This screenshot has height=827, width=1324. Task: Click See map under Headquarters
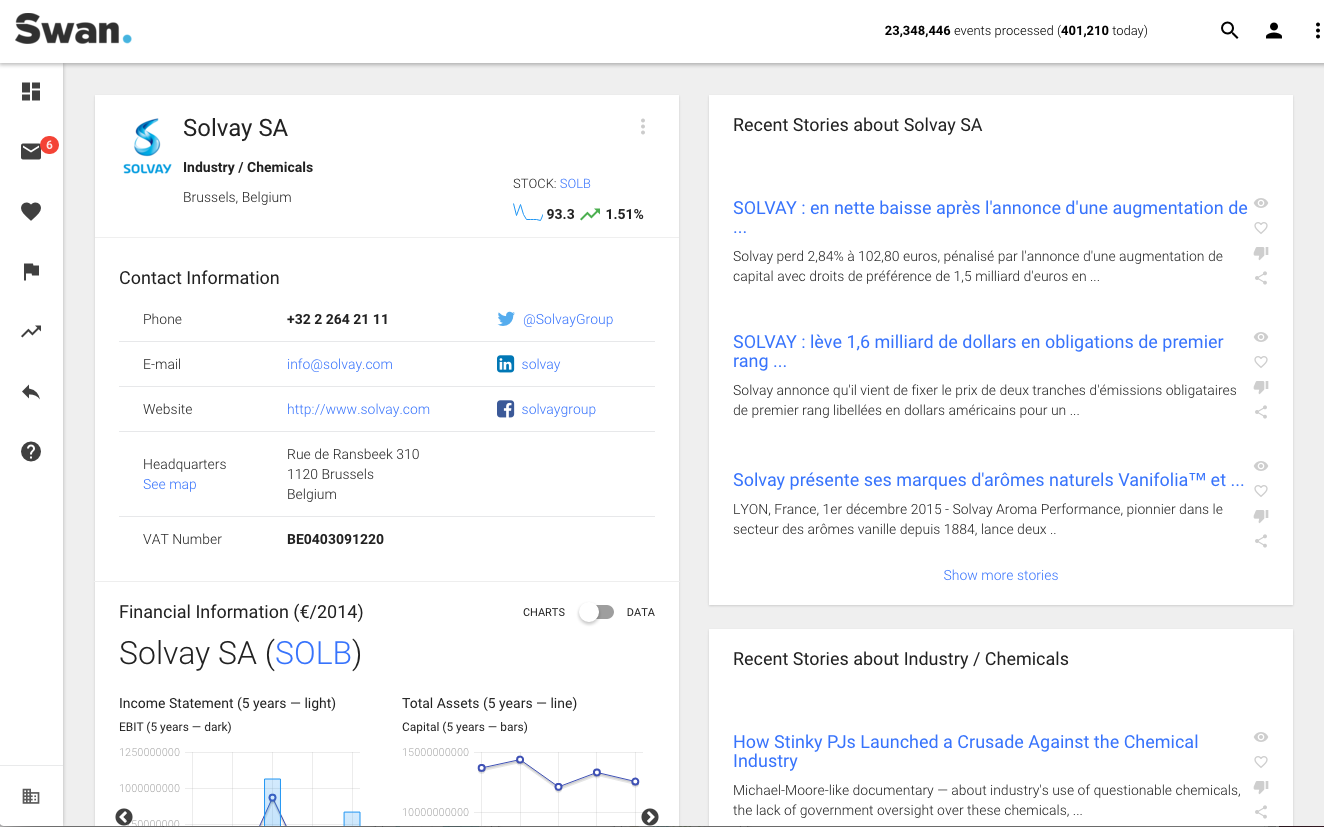click(170, 484)
